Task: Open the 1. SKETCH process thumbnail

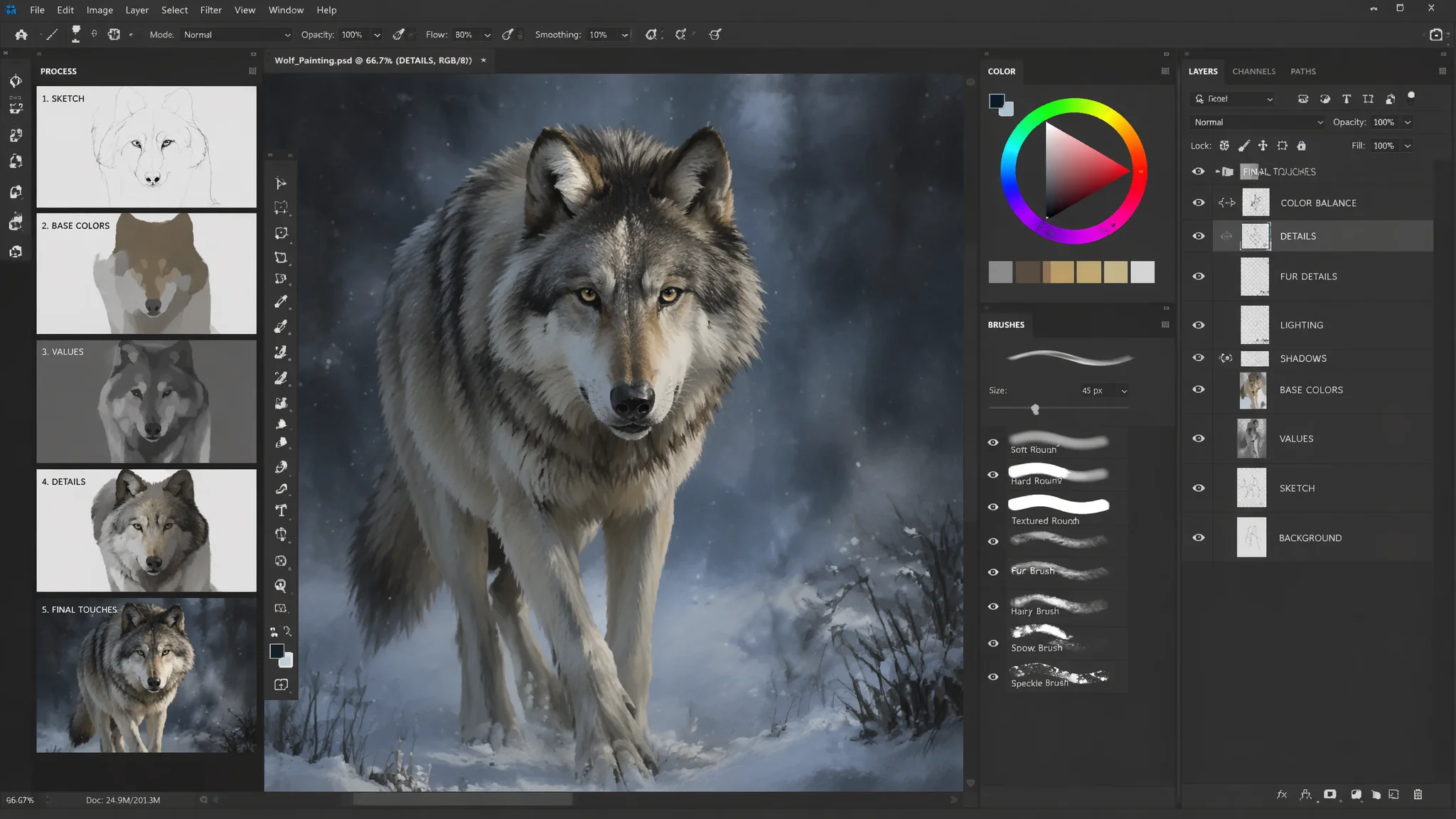Action: pyautogui.click(x=146, y=147)
